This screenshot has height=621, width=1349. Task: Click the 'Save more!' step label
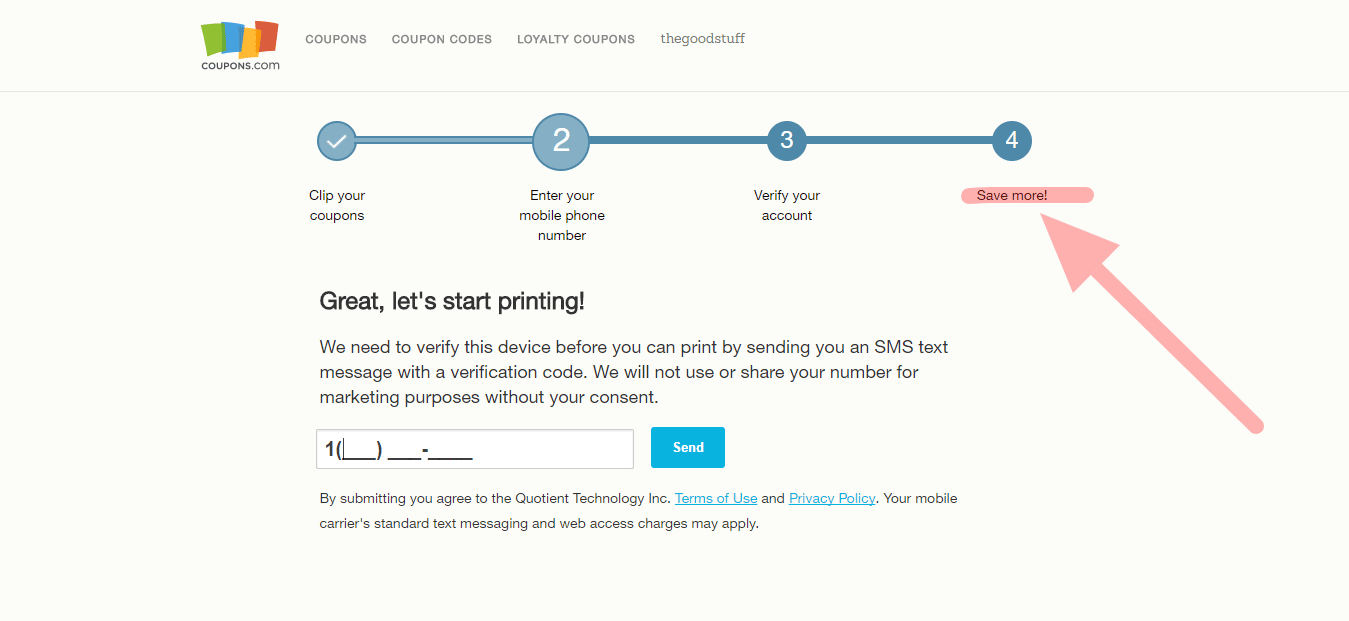coord(1012,195)
